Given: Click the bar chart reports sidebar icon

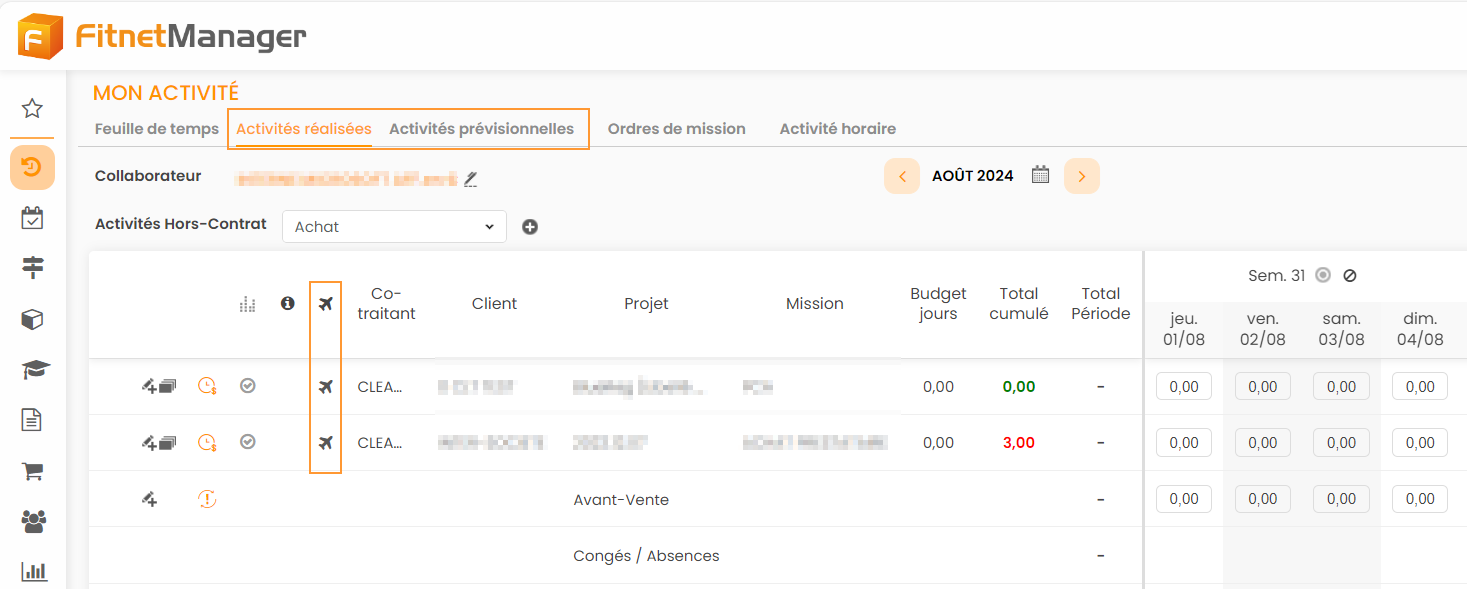Looking at the screenshot, I should click(32, 572).
